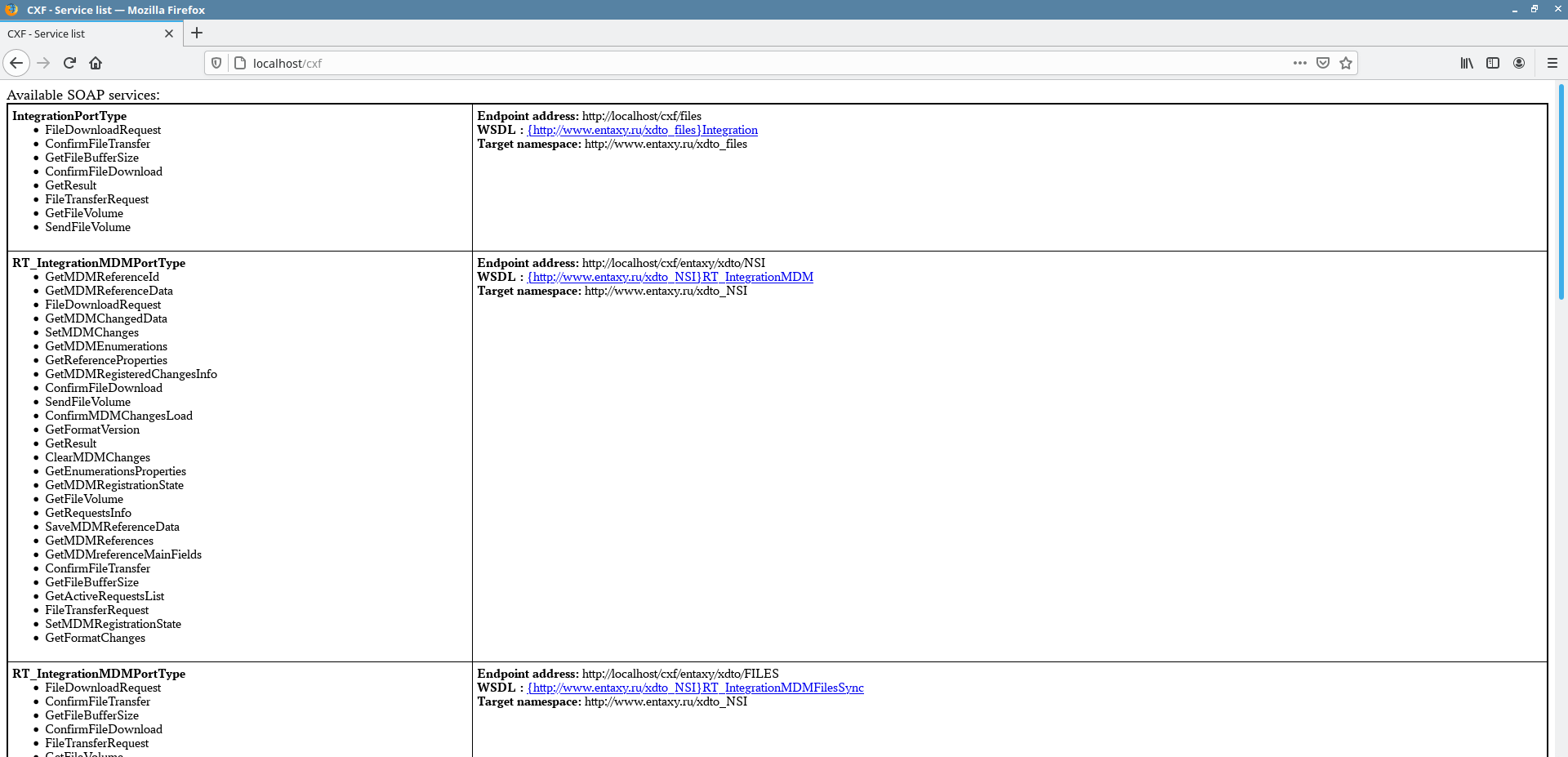Open page actions three-dot menu
This screenshot has height=757, width=1568.
[x=1299, y=63]
